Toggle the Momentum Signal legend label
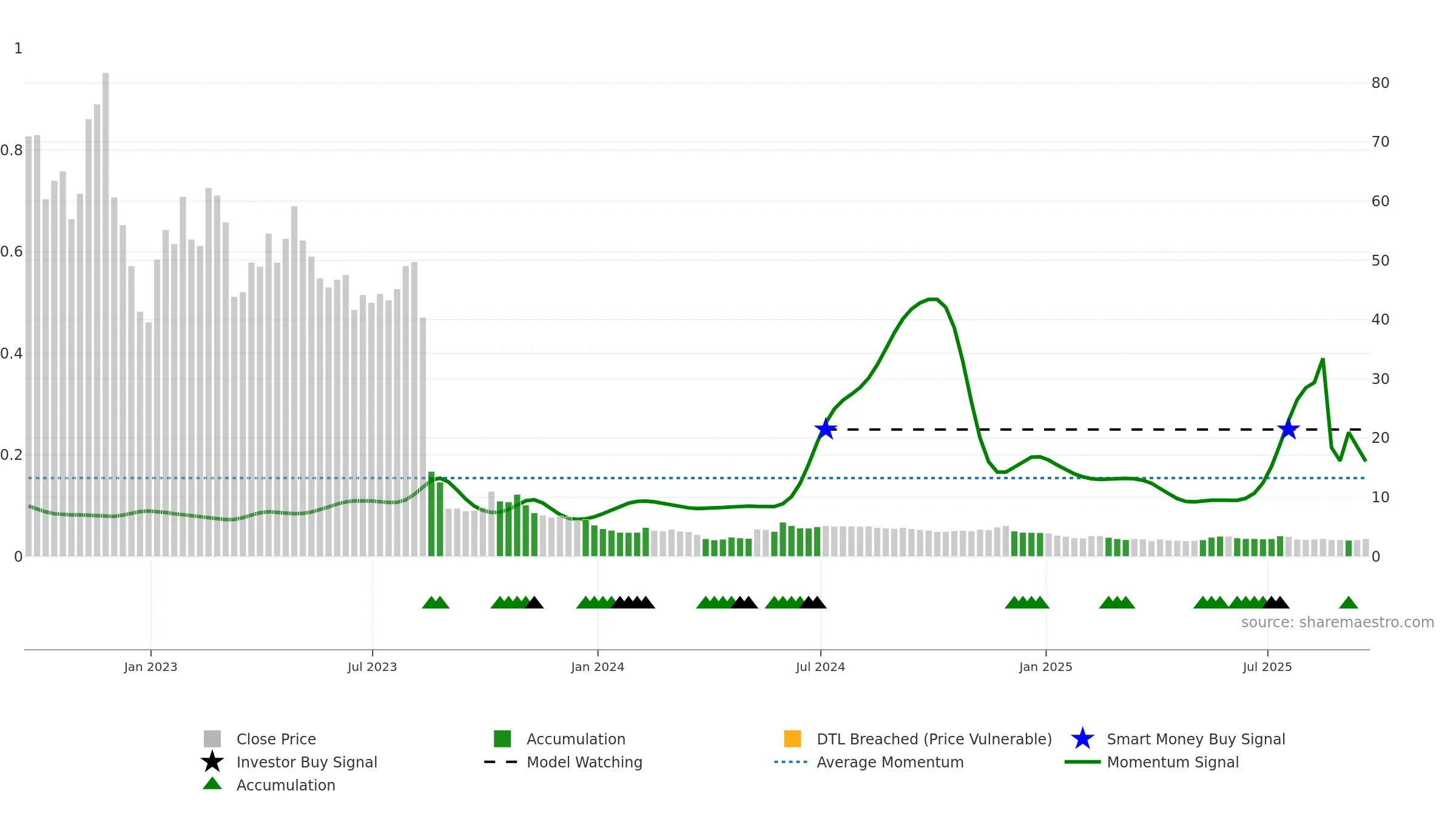 (x=1173, y=762)
